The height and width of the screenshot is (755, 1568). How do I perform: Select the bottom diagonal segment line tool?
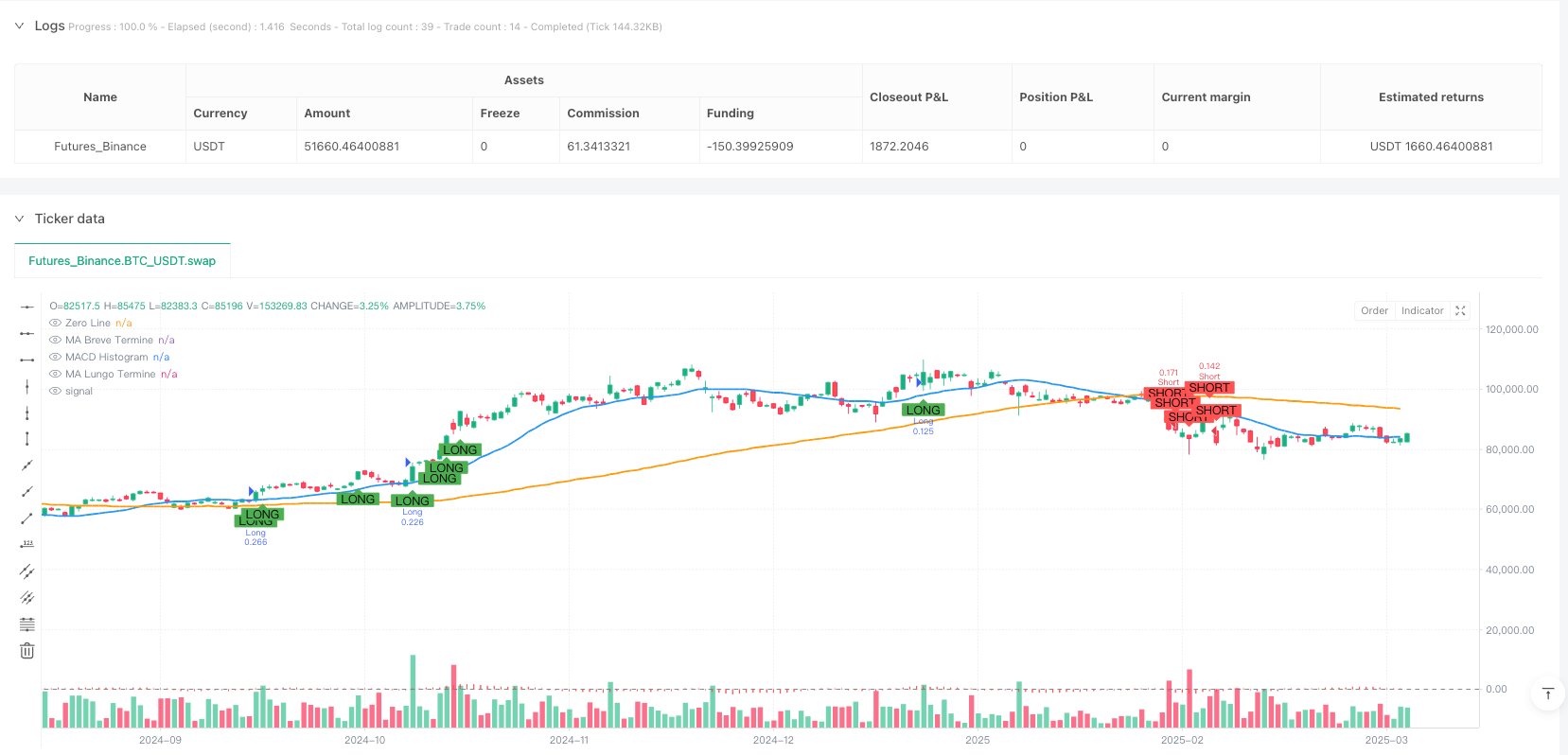(x=27, y=518)
